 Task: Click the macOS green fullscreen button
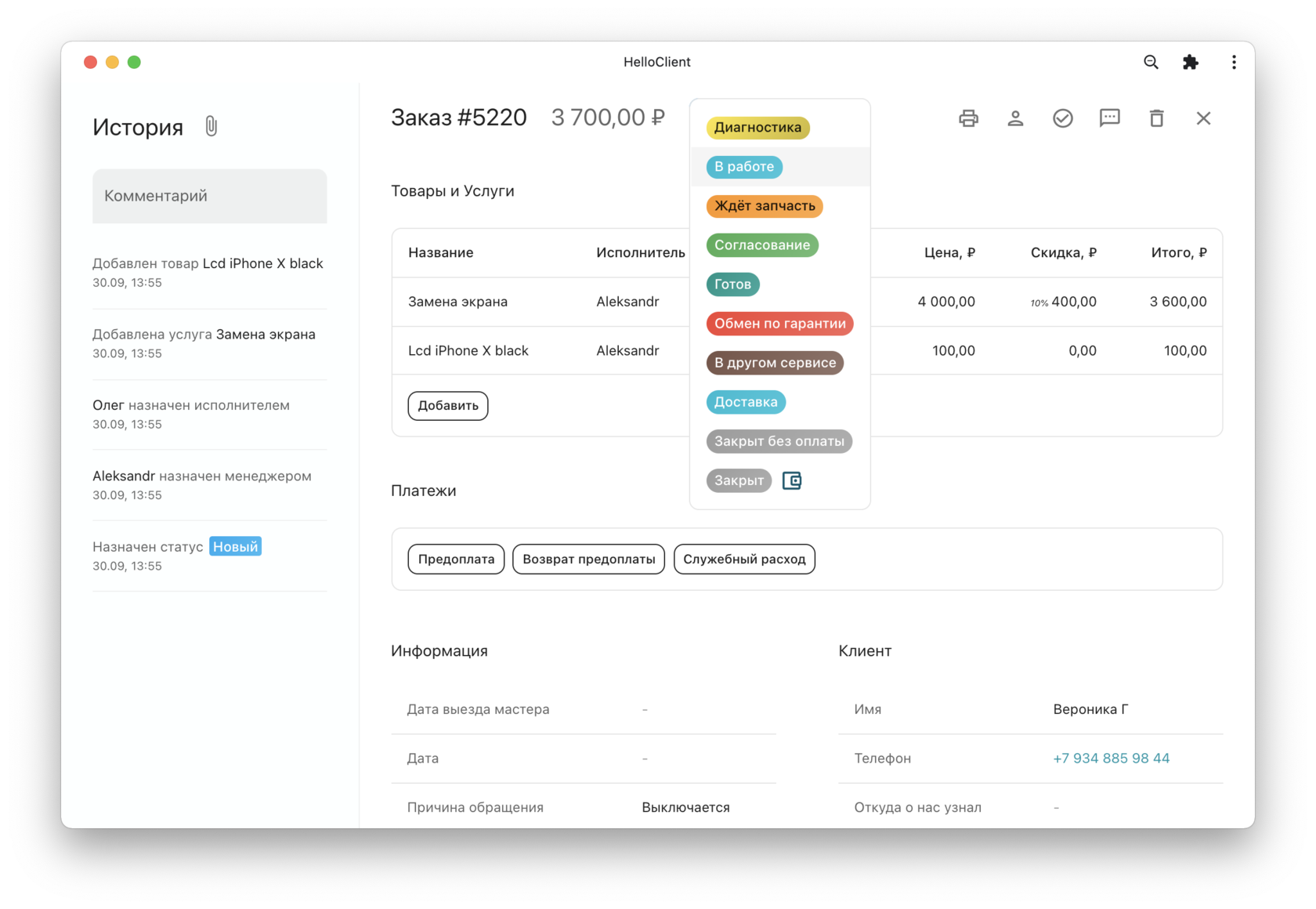[134, 62]
